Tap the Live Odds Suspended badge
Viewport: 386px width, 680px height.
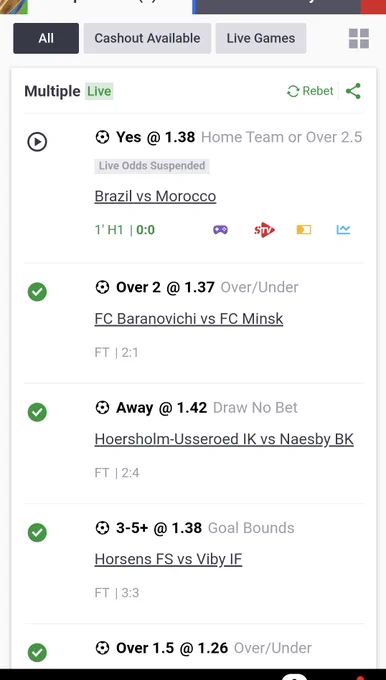point(152,166)
